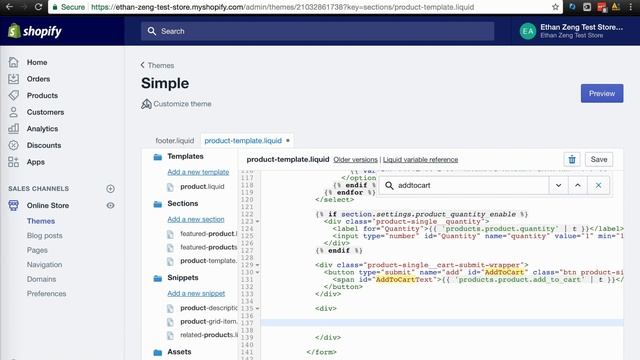Open Blog posts submenu item
This screenshot has width=640, height=360.
[44, 236]
